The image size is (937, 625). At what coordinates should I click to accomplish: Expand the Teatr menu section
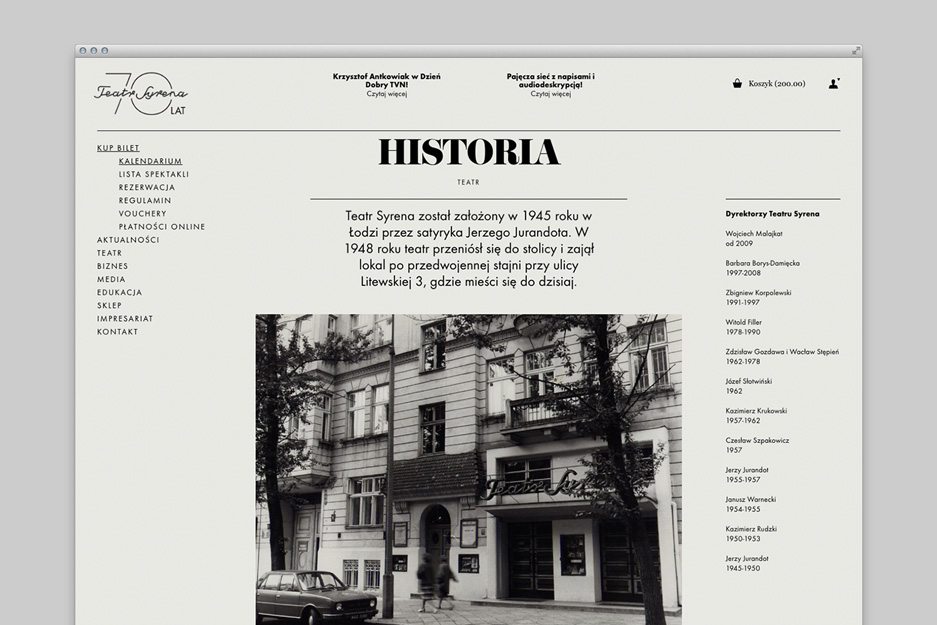pyautogui.click(x=109, y=253)
